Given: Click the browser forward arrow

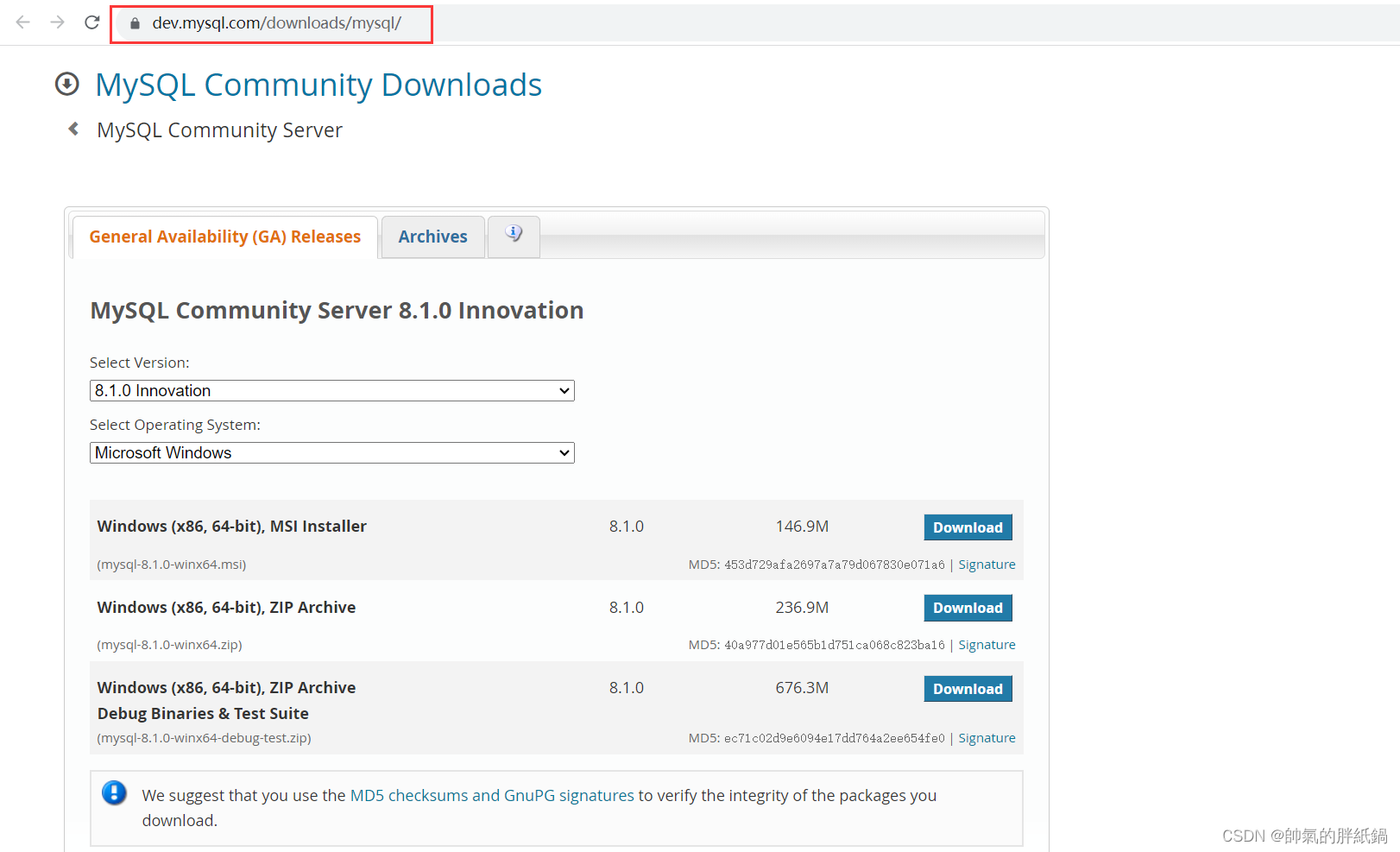Looking at the screenshot, I should click(58, 22).
